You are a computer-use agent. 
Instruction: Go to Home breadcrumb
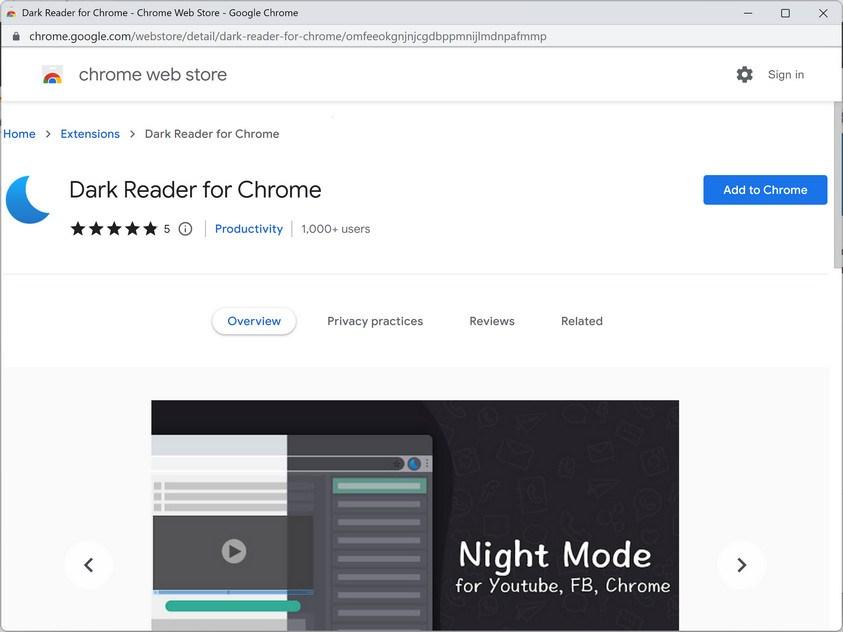(19, 134)
